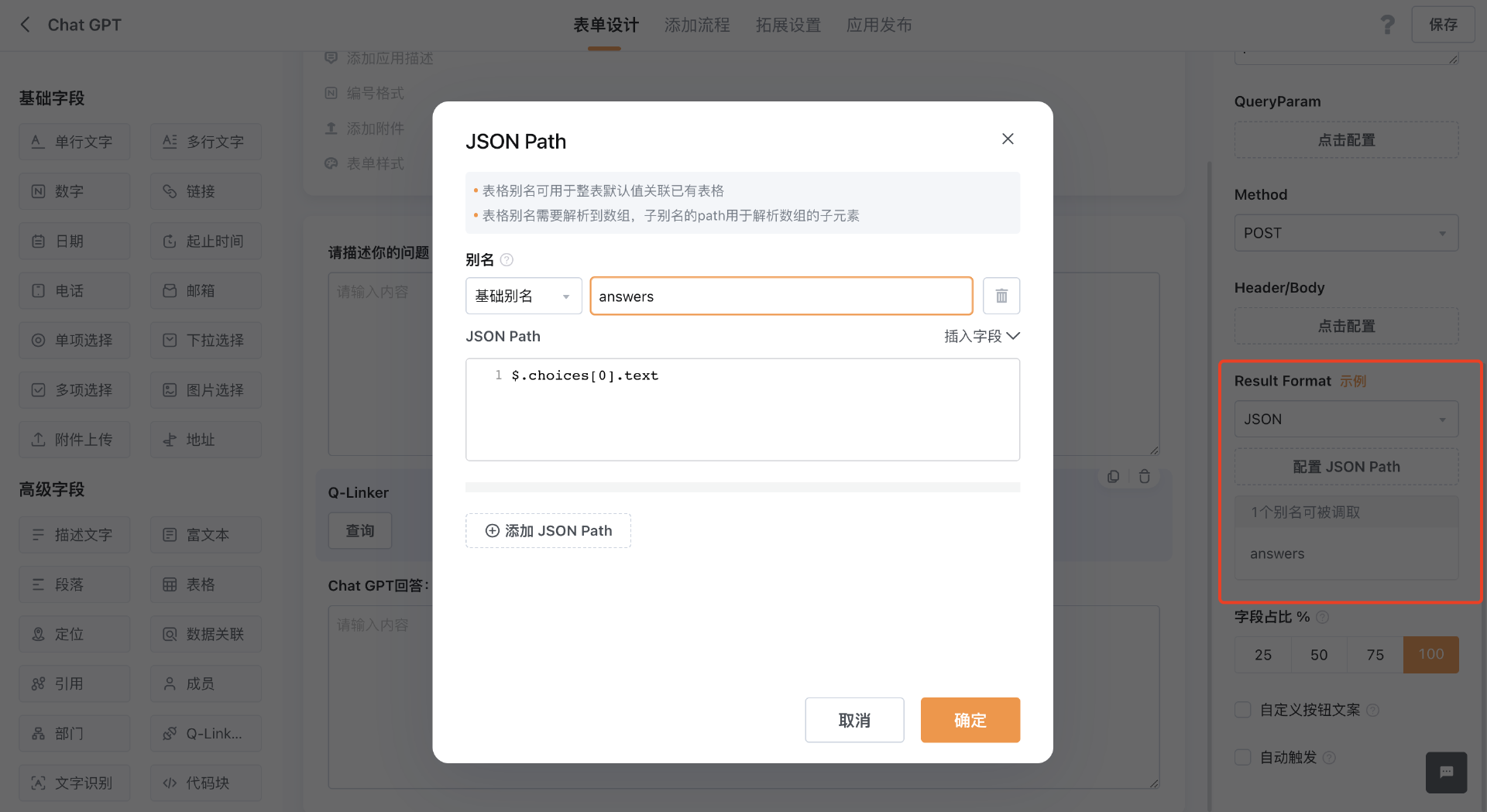Click the question mark help icon in header
The image size is (1487, 812).
[1387, 25]
